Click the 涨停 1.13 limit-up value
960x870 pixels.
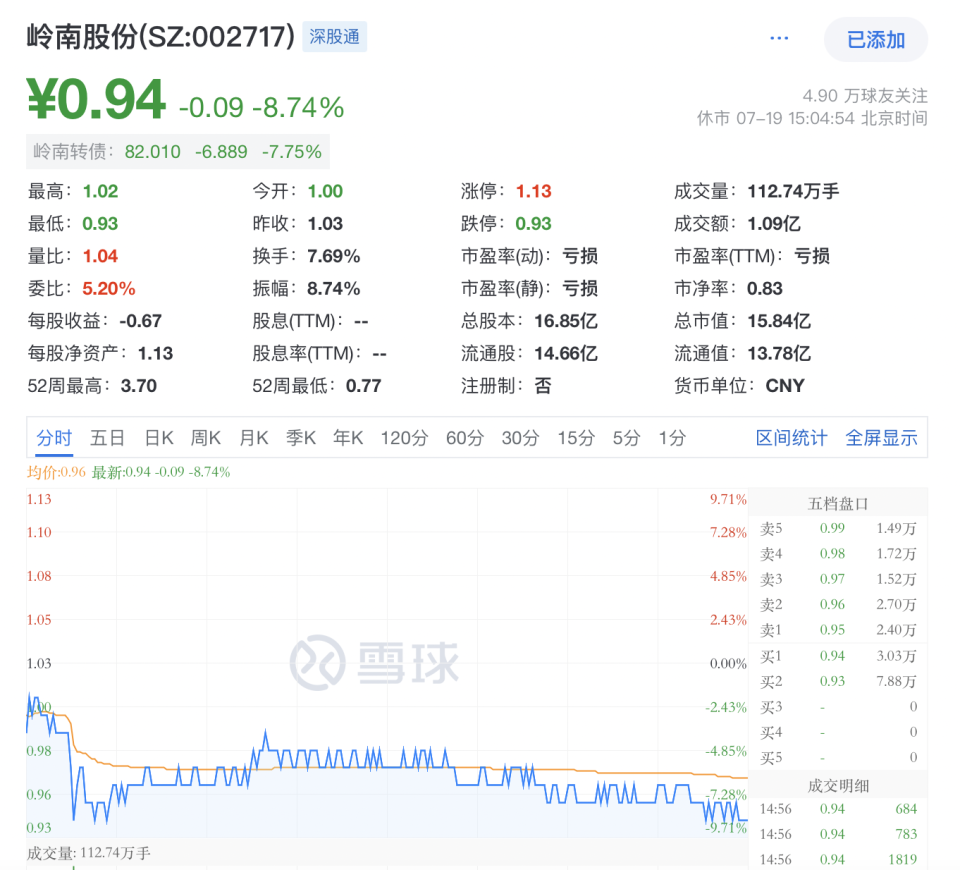point(533,192)
